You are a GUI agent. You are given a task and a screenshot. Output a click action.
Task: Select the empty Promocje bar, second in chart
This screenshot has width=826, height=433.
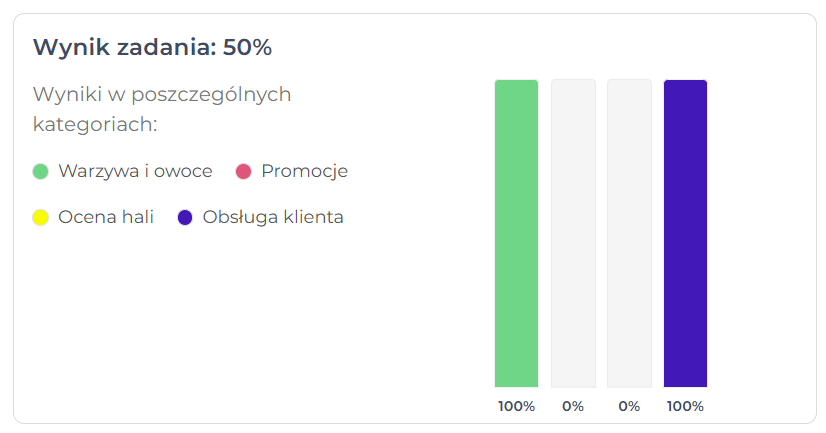coord(573,233)
